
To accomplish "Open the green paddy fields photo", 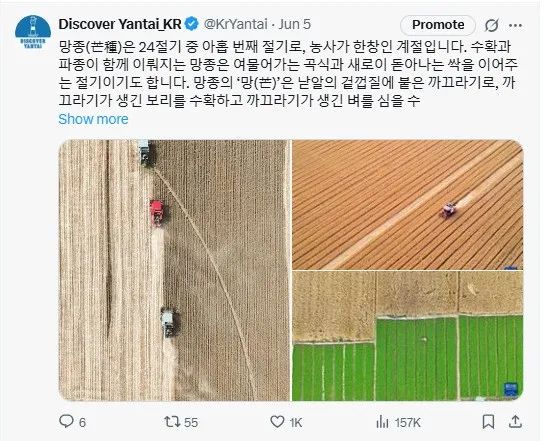I will (408, 336).
